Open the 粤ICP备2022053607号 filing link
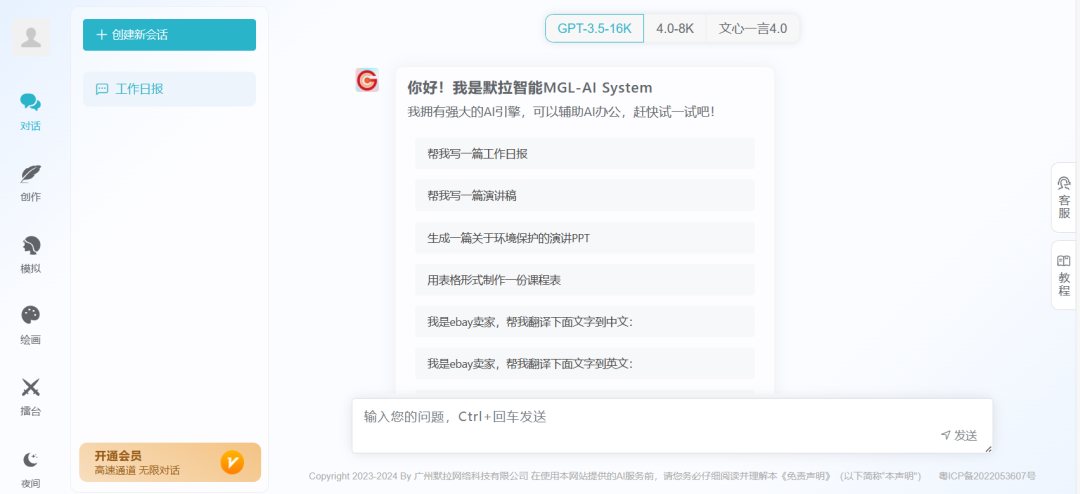The height and width of the screenshot is (494, 1080). pyautogui.click(x=987, y=476)
